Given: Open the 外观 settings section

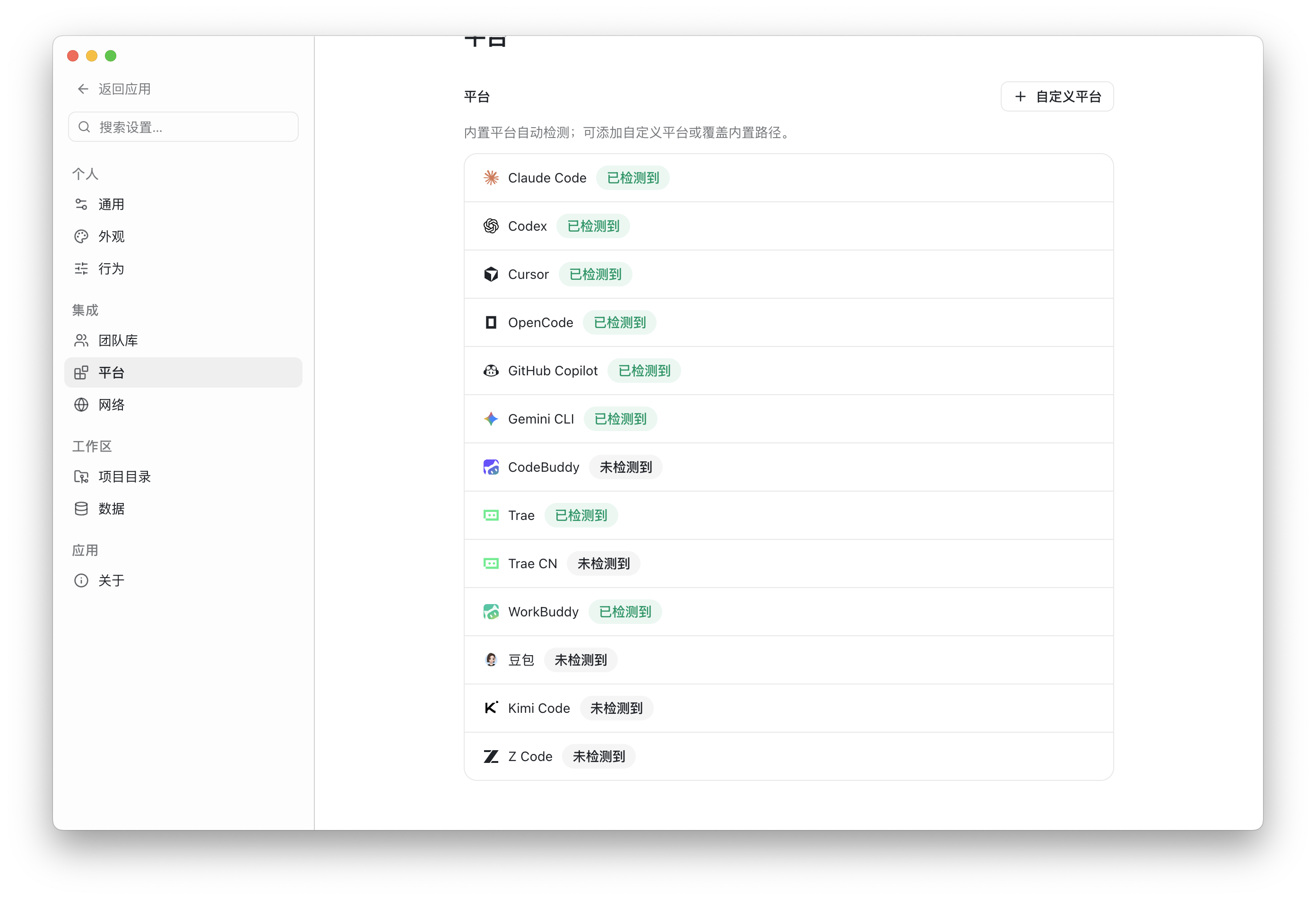Looking at the screenshot, I should coord(183,237).
